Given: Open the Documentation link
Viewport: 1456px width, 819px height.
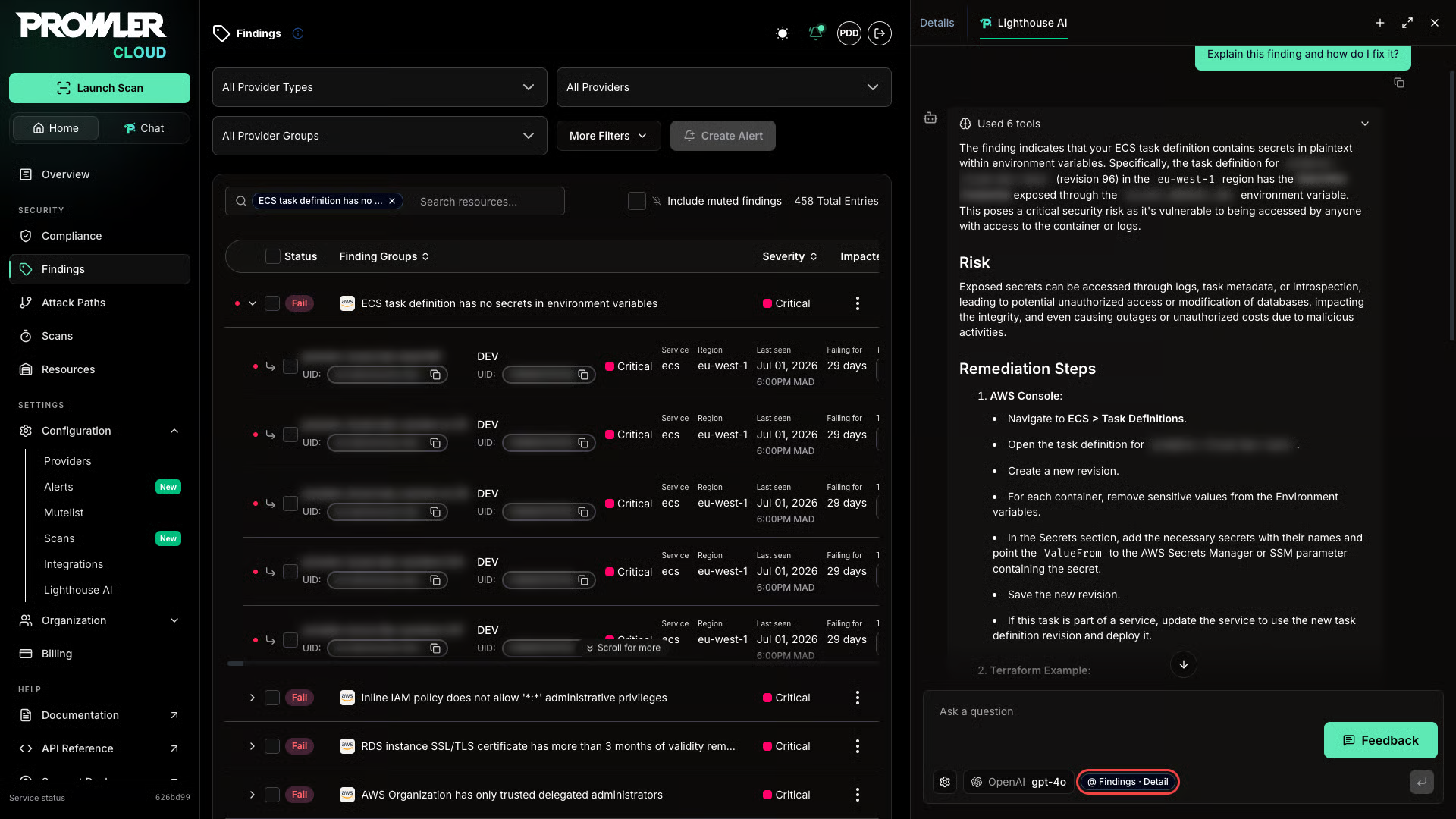Looking at the screenshot, I should point(99,715).
